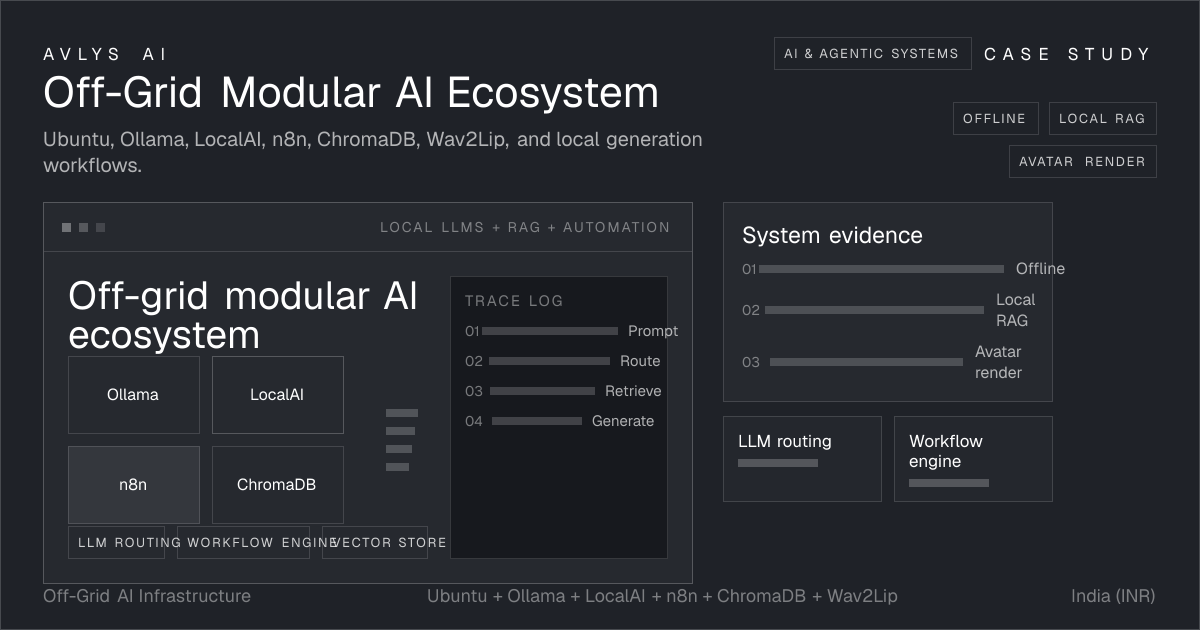Select trace log row 04 Generate
Screen dimensions: 1200x630
[x=559, y=421]
